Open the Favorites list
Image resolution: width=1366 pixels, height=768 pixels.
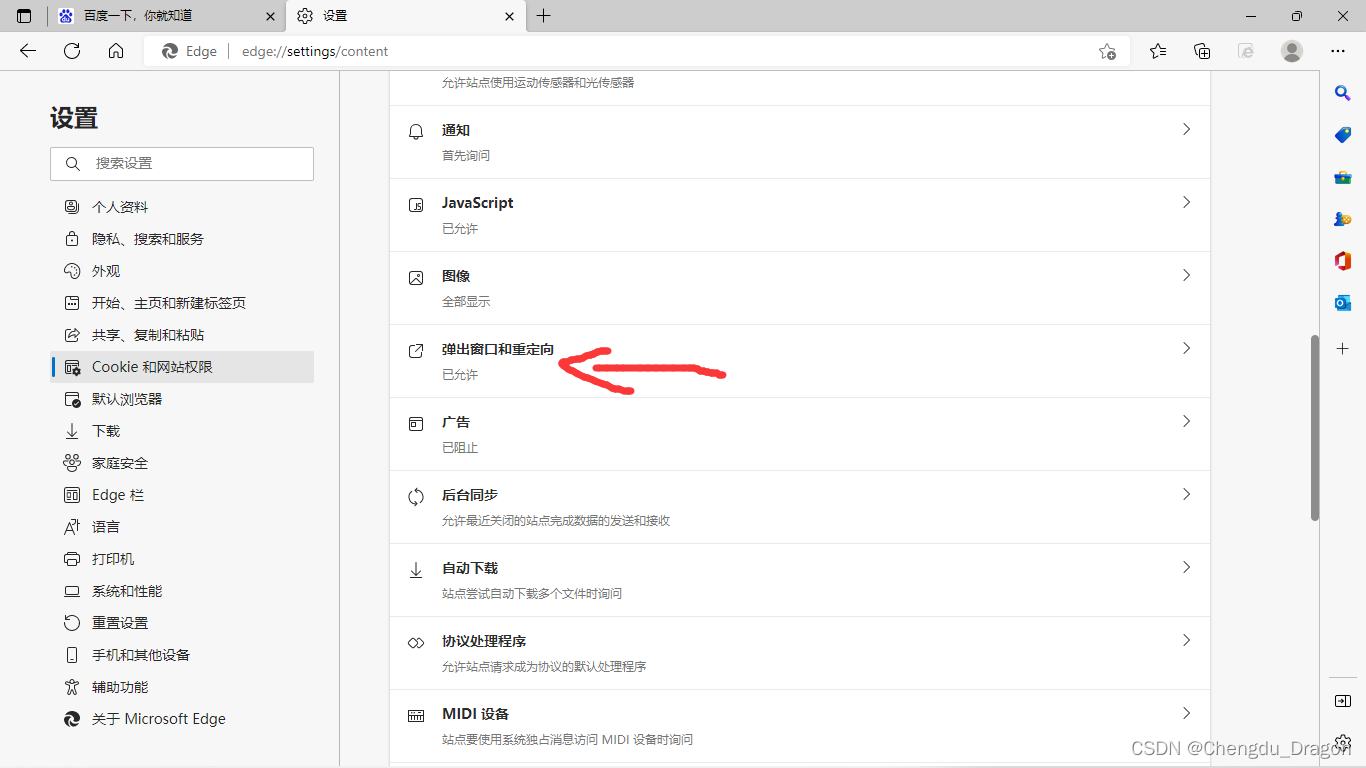click(x=1157, y=50)
